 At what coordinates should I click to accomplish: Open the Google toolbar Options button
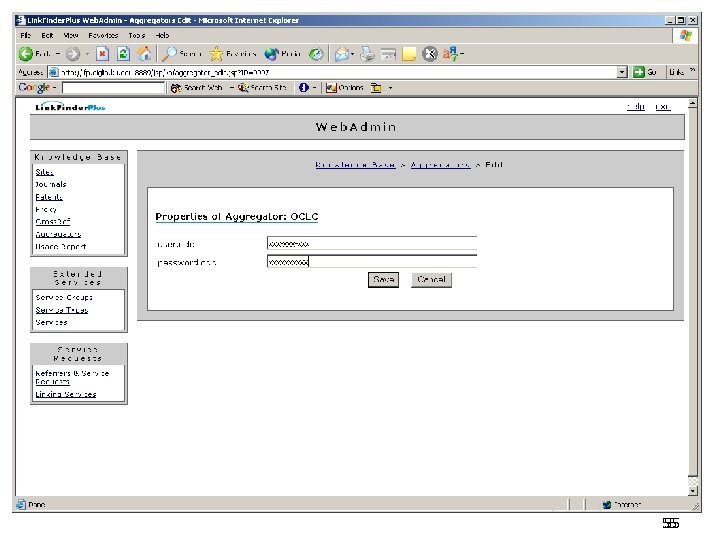(344, 88)
